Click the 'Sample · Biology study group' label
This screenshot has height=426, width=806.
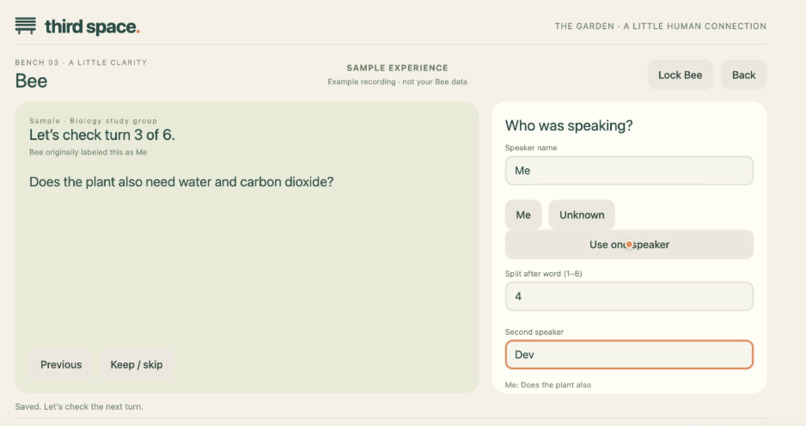click(x=93, y=121)
